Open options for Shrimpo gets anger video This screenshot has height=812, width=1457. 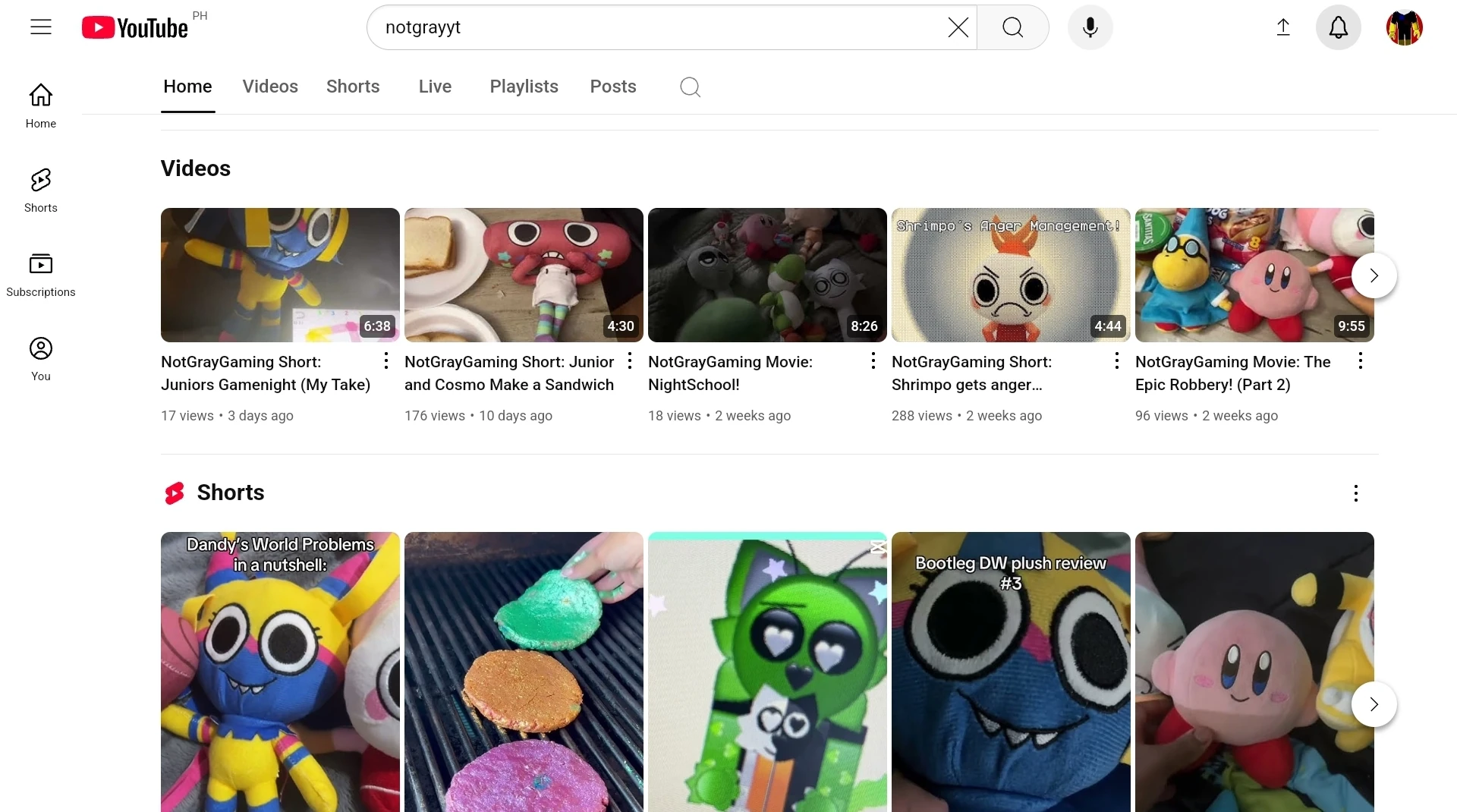tap(1117, 360)
